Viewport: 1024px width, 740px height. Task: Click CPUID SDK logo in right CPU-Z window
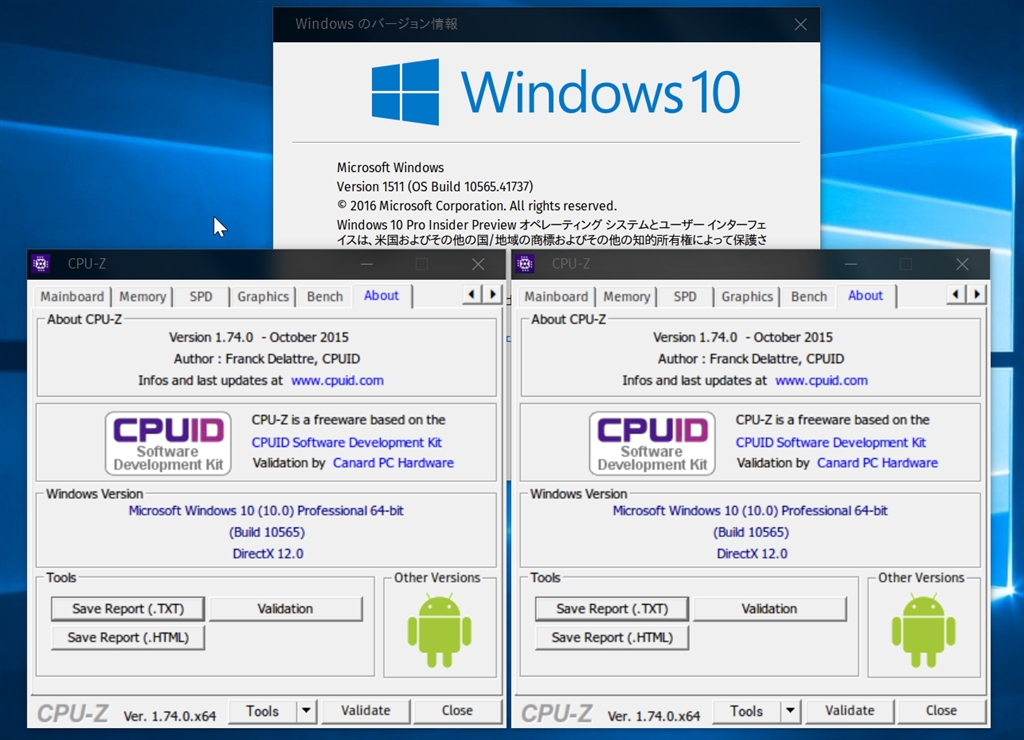pyautogui.click(x=652, y=443)
